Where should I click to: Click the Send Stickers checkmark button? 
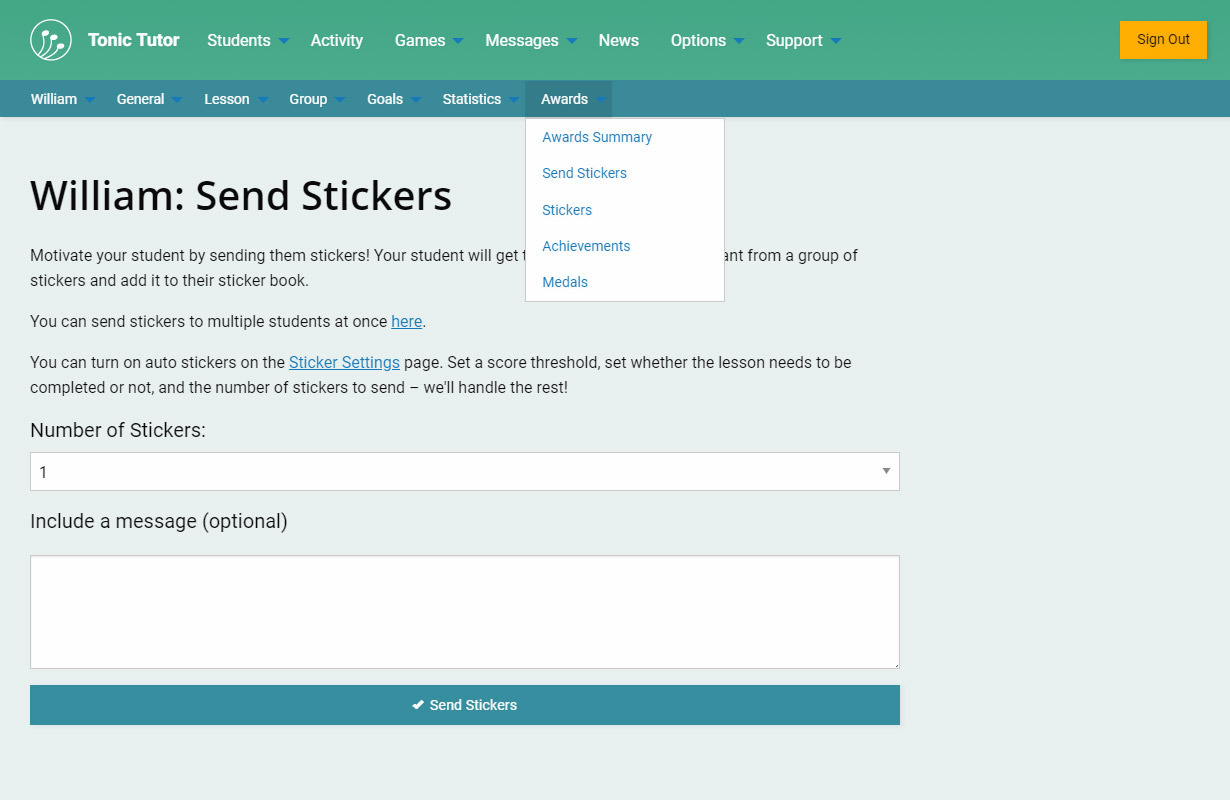pyautogui.click(x=464, y=705)
